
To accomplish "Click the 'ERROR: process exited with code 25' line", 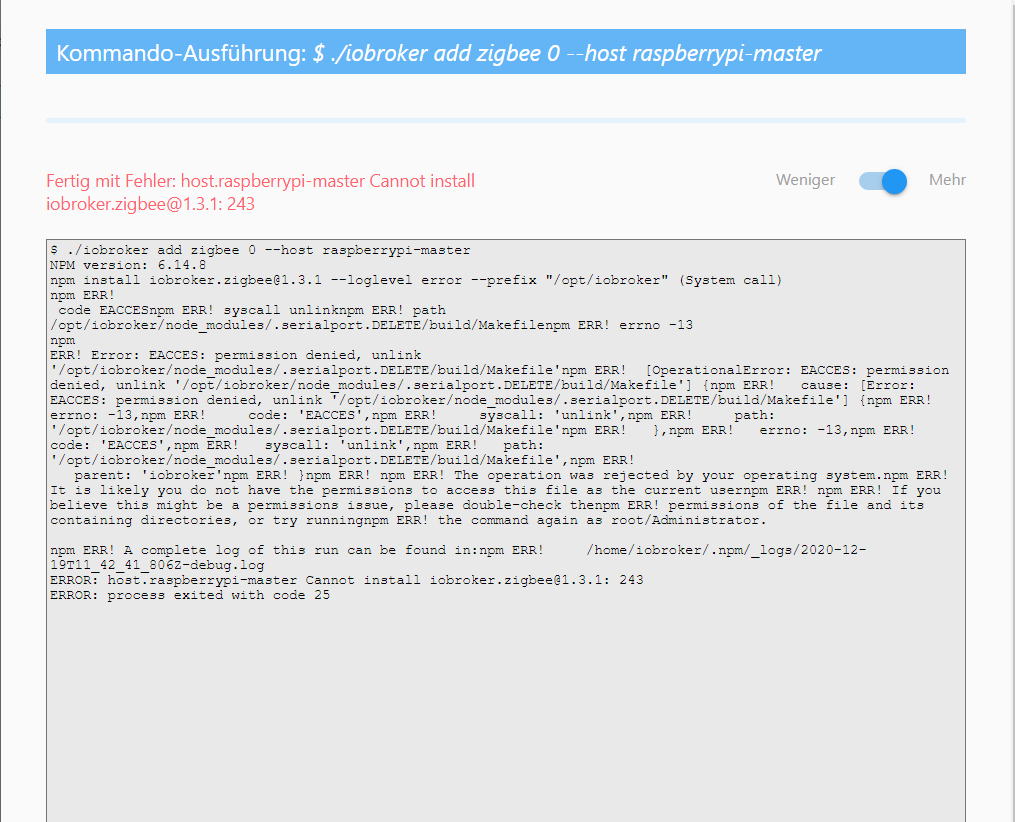I will tap(190, 595).
